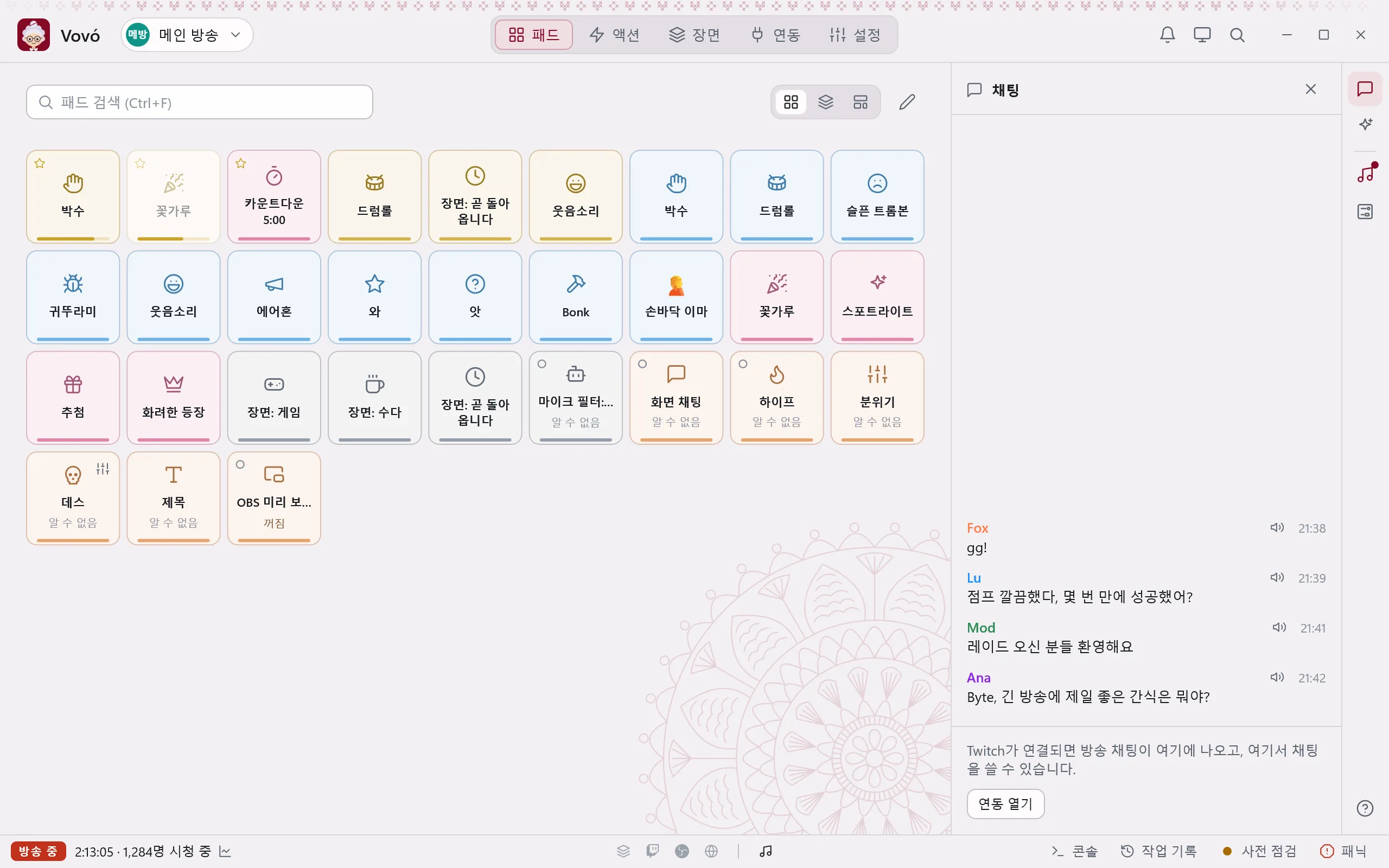Switch to the 액션 tab
Viewport: 1389px width, 868px height.
coord(614,35)
